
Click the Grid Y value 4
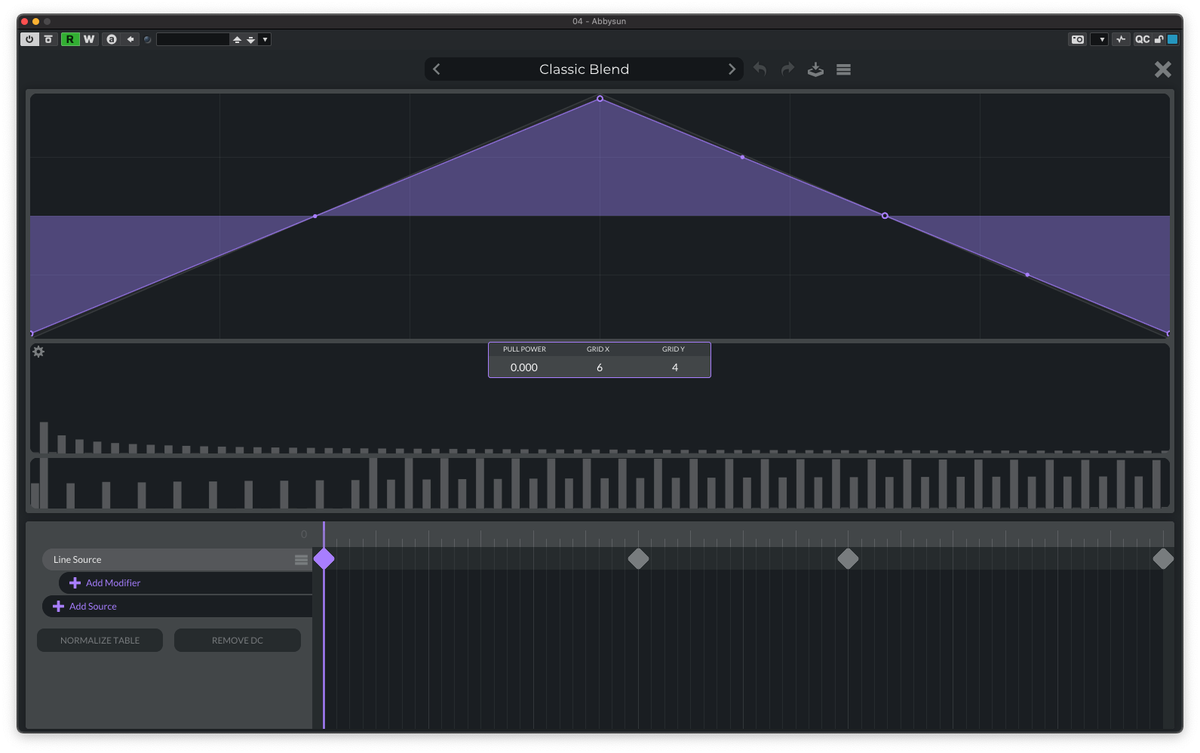[675, 367]
